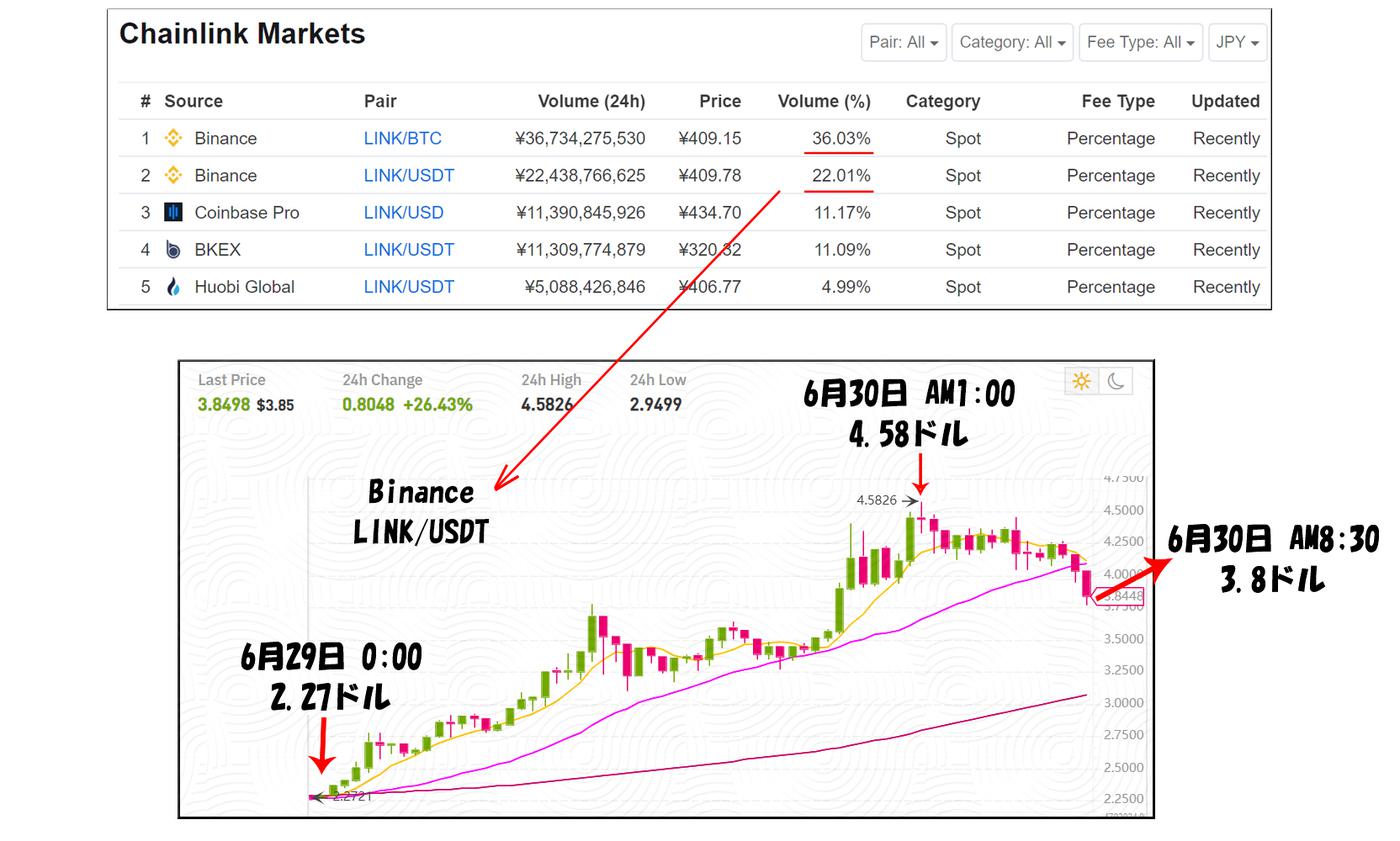1400x841 pixels.
Task: Click volume ¥22,438,766,625
Action: pyautogui.click(x=580, y=175)
